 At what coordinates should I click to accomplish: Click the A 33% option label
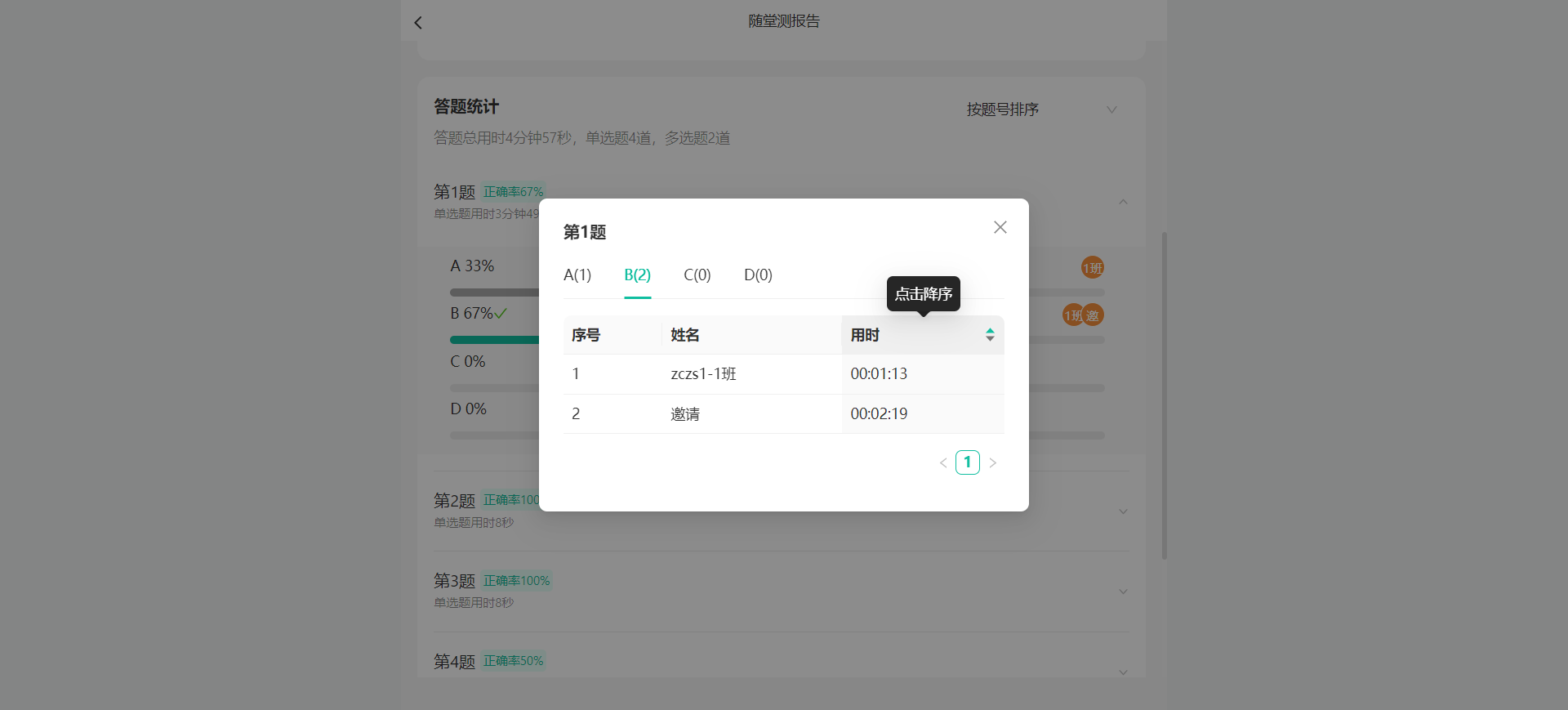click(472, 266)
